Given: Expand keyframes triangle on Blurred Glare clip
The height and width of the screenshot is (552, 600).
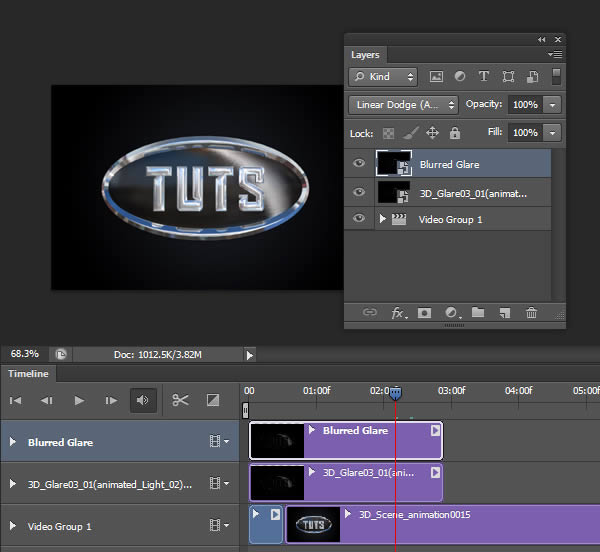Looking at the screenshot, I should pyautogui.click(x=312, y=430).
